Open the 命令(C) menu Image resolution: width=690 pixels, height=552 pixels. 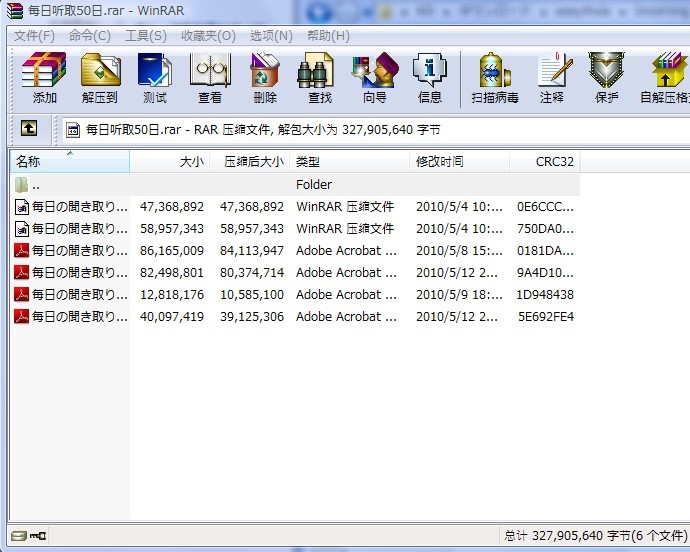point(90,36)
